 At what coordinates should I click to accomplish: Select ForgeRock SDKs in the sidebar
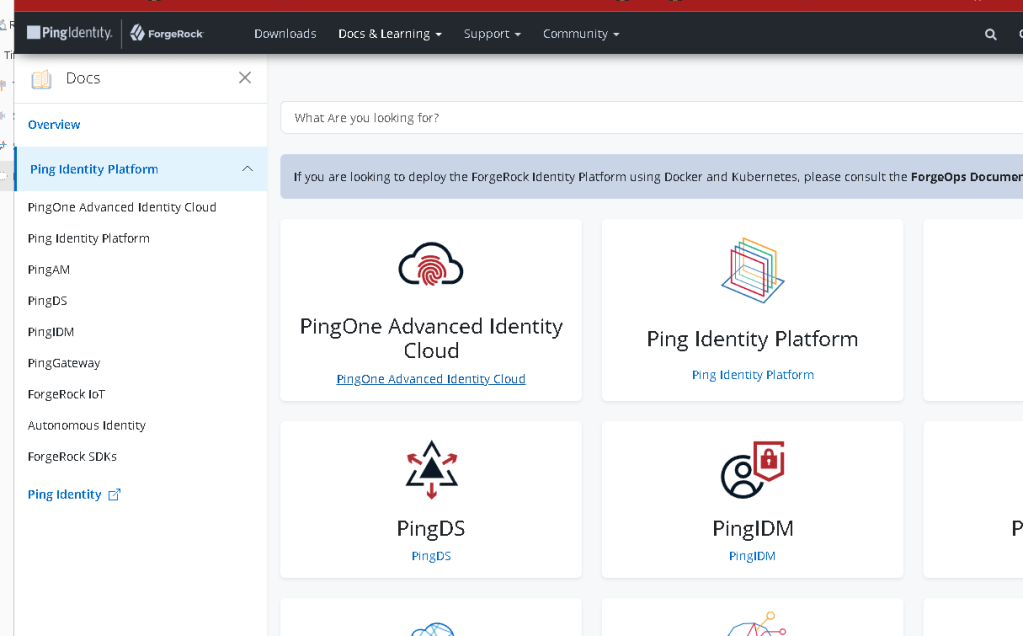72,457
